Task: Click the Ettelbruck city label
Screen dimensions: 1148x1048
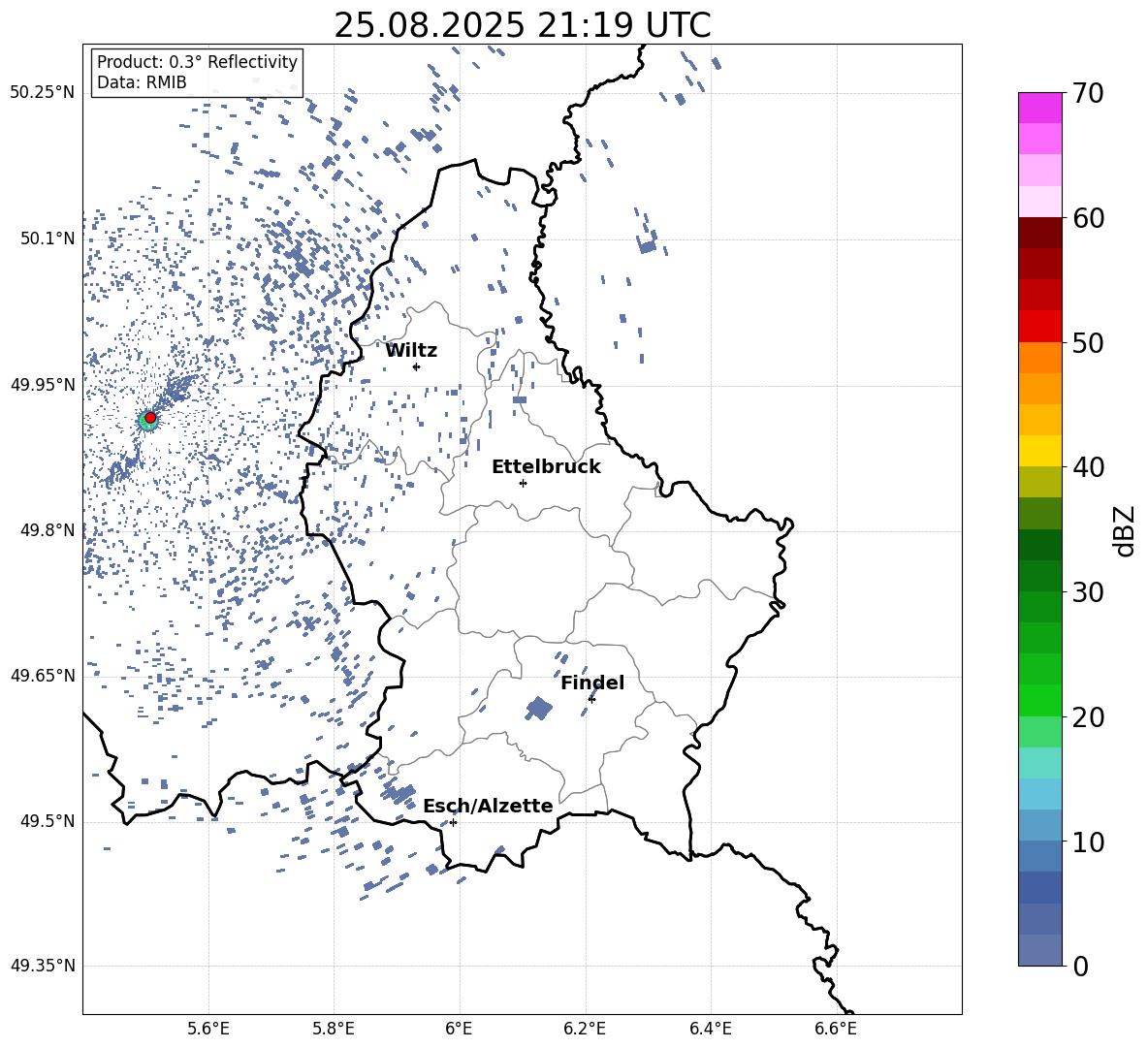Action: tap(546, 467)
